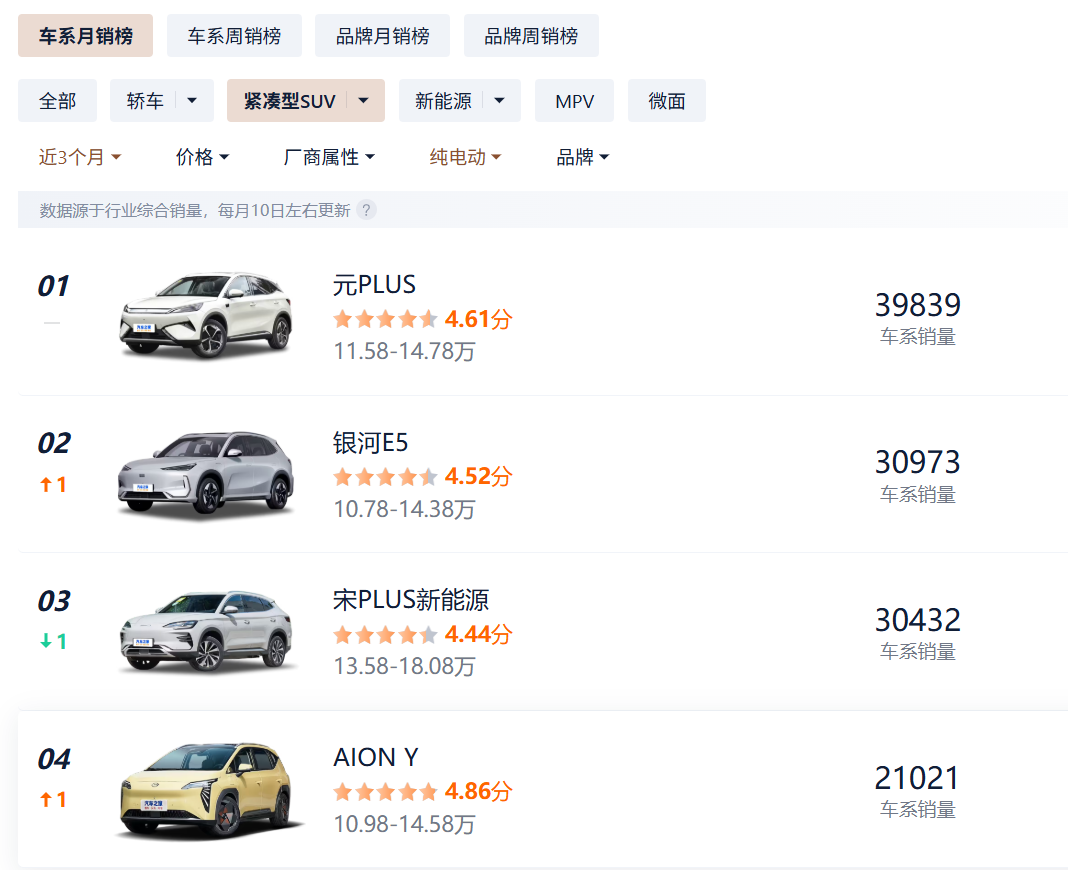This screenshot has height=870, width=1068.
Task: Click the 30973 sales figure
Action: tap(917, 463)
